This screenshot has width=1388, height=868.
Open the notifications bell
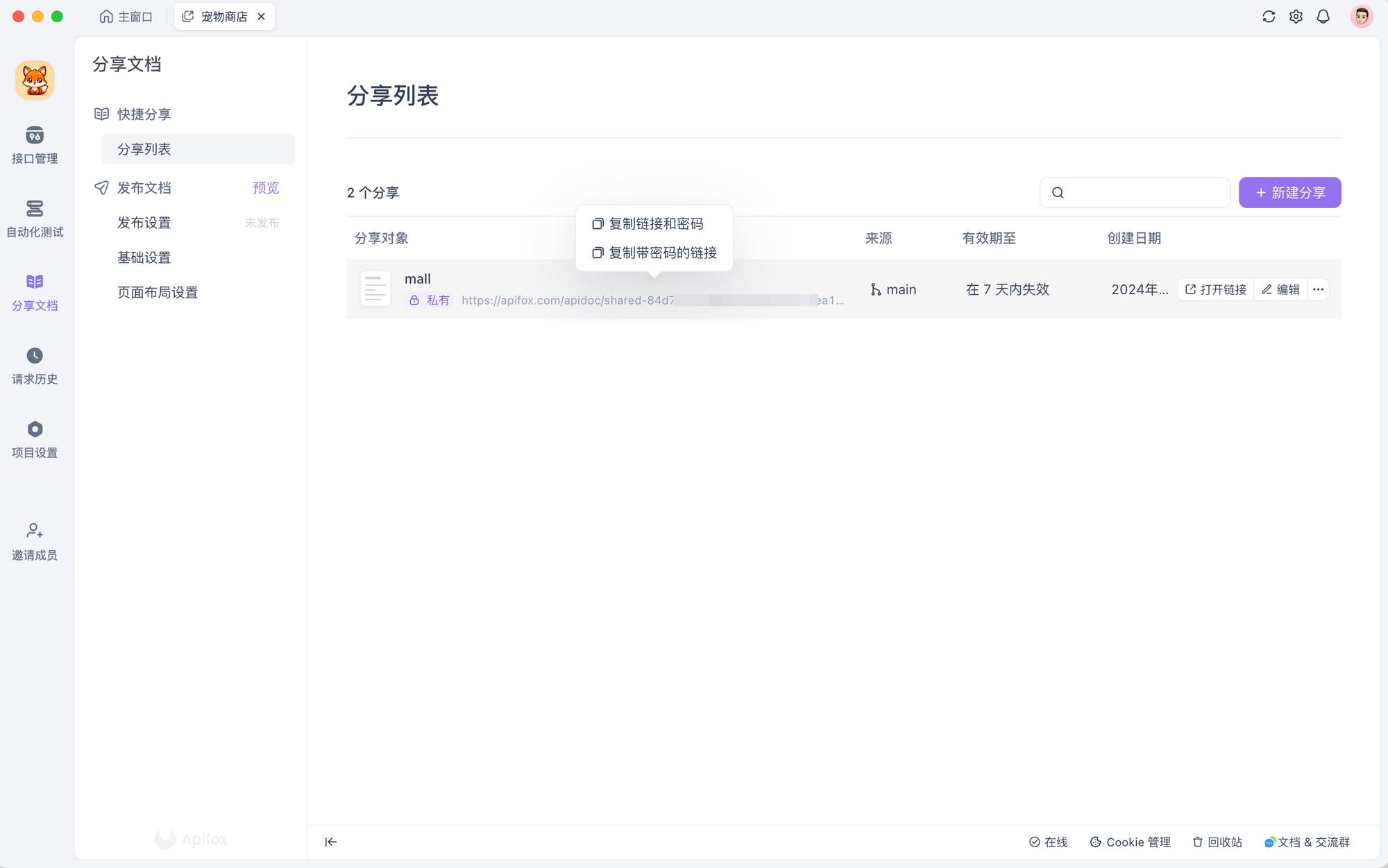(x=1323, y=17)
